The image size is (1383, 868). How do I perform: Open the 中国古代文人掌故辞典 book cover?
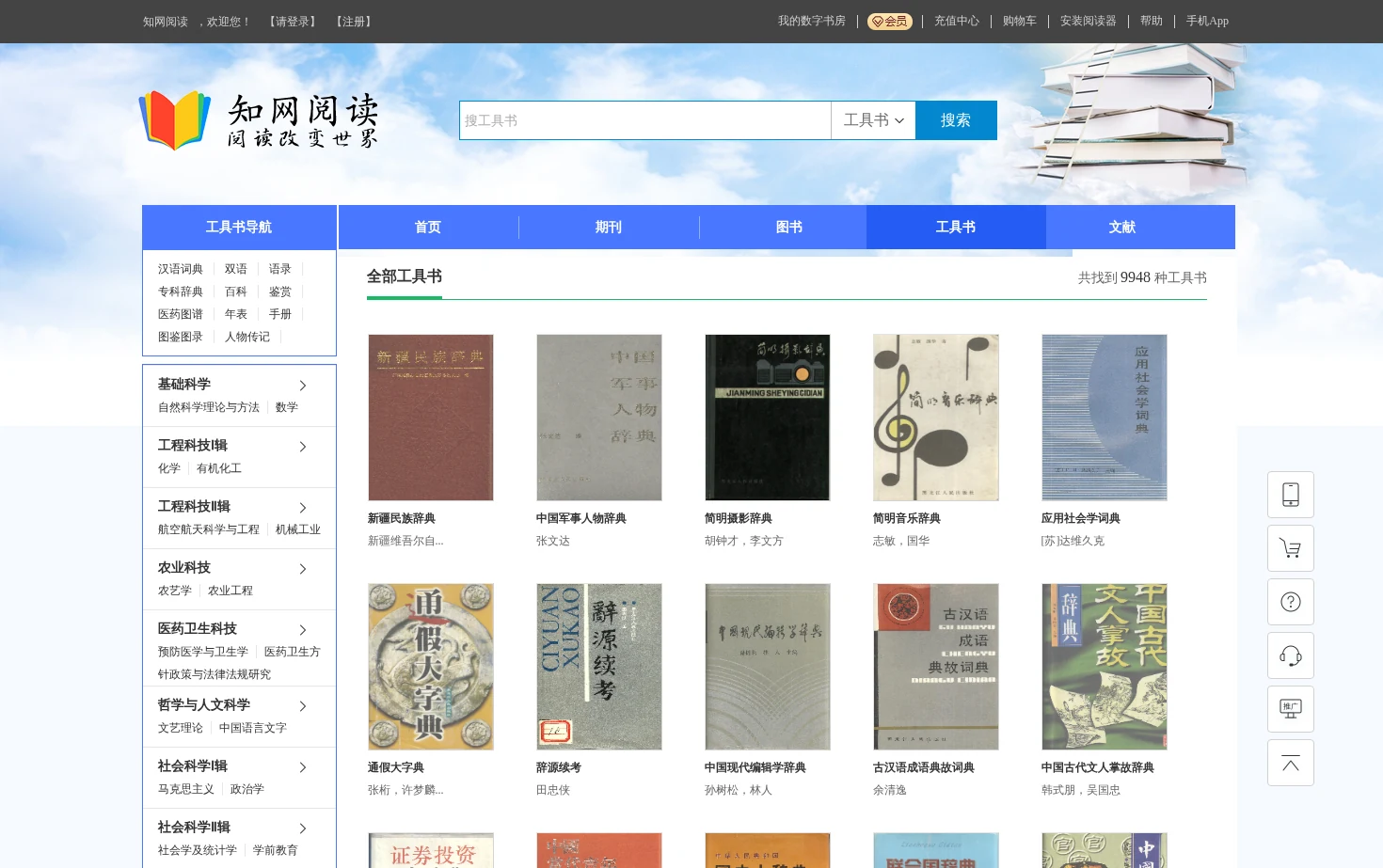point(1105,667)
